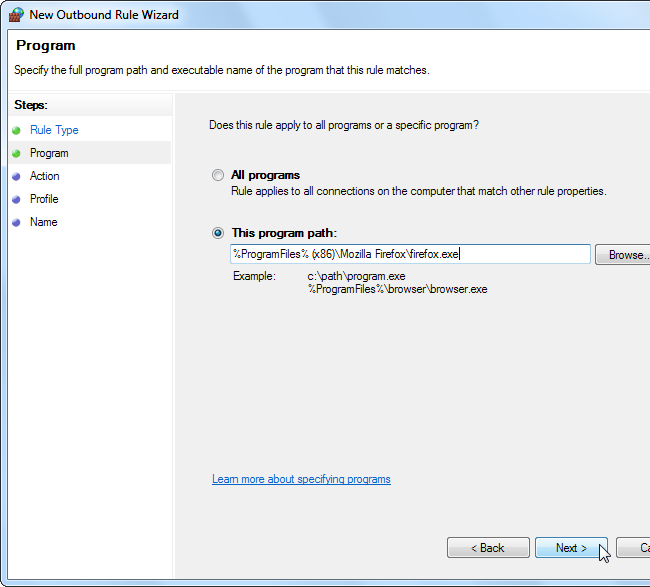The width and height of the screenshot is (650, 587).
Task: Click the program path text field
Action: click(410, 254)
